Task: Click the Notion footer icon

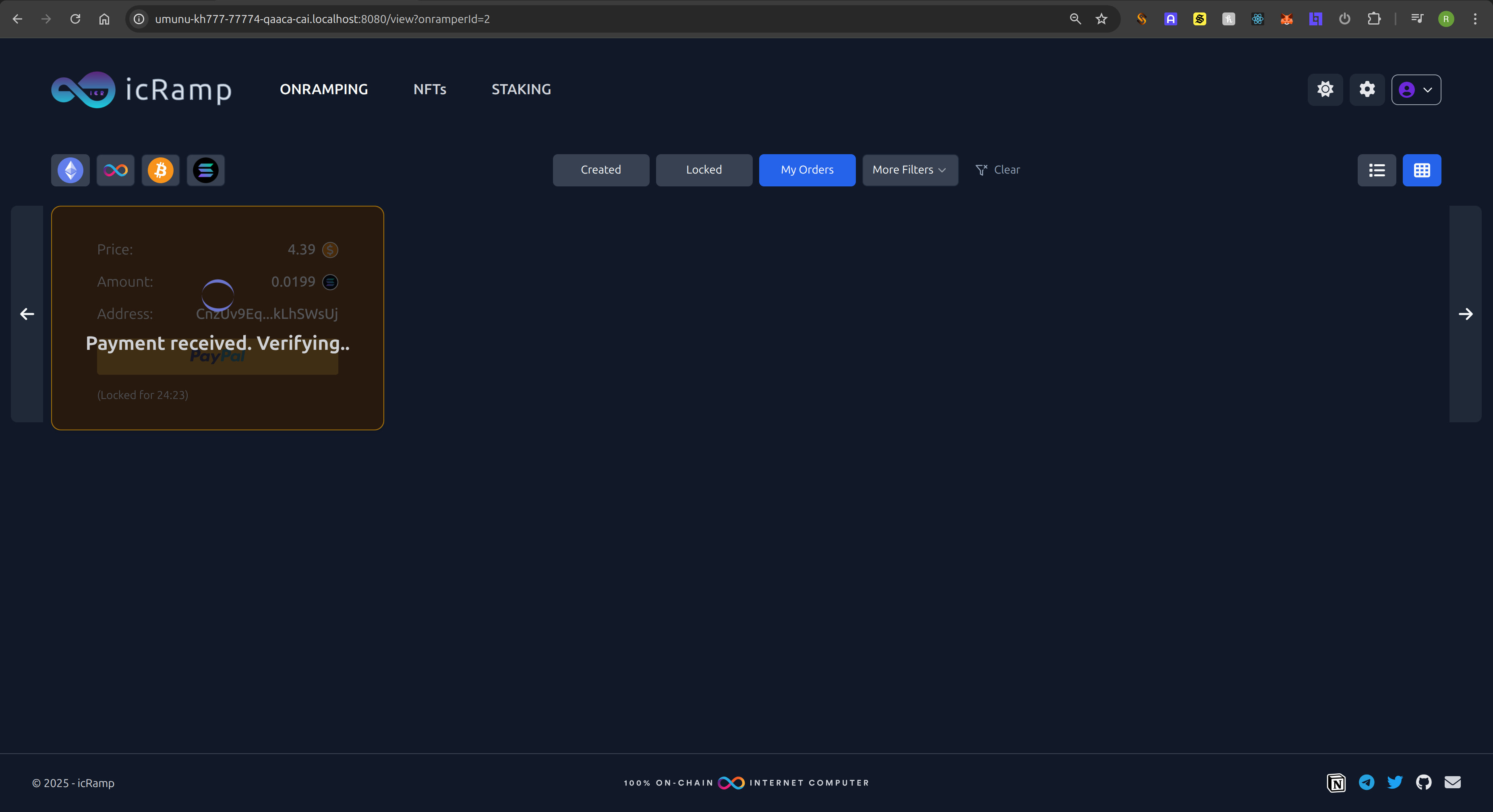Action: (1336, 783)
